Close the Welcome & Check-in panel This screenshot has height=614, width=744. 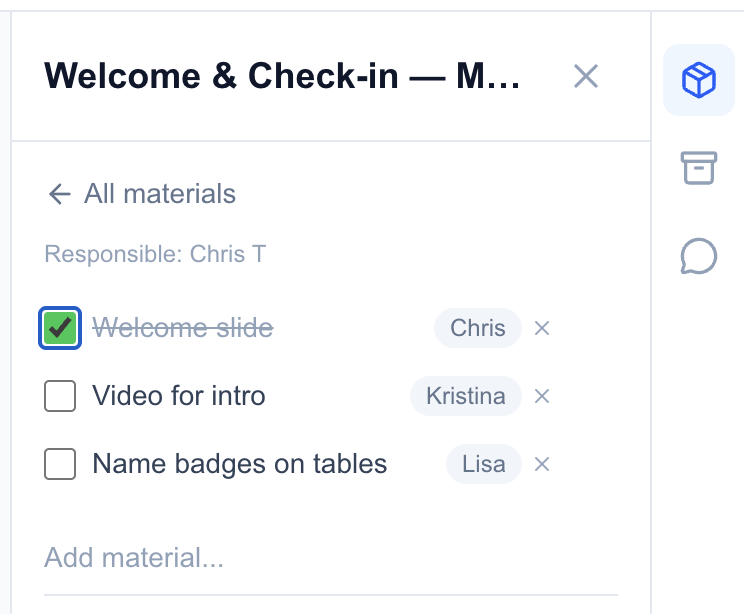click(585, 76)
